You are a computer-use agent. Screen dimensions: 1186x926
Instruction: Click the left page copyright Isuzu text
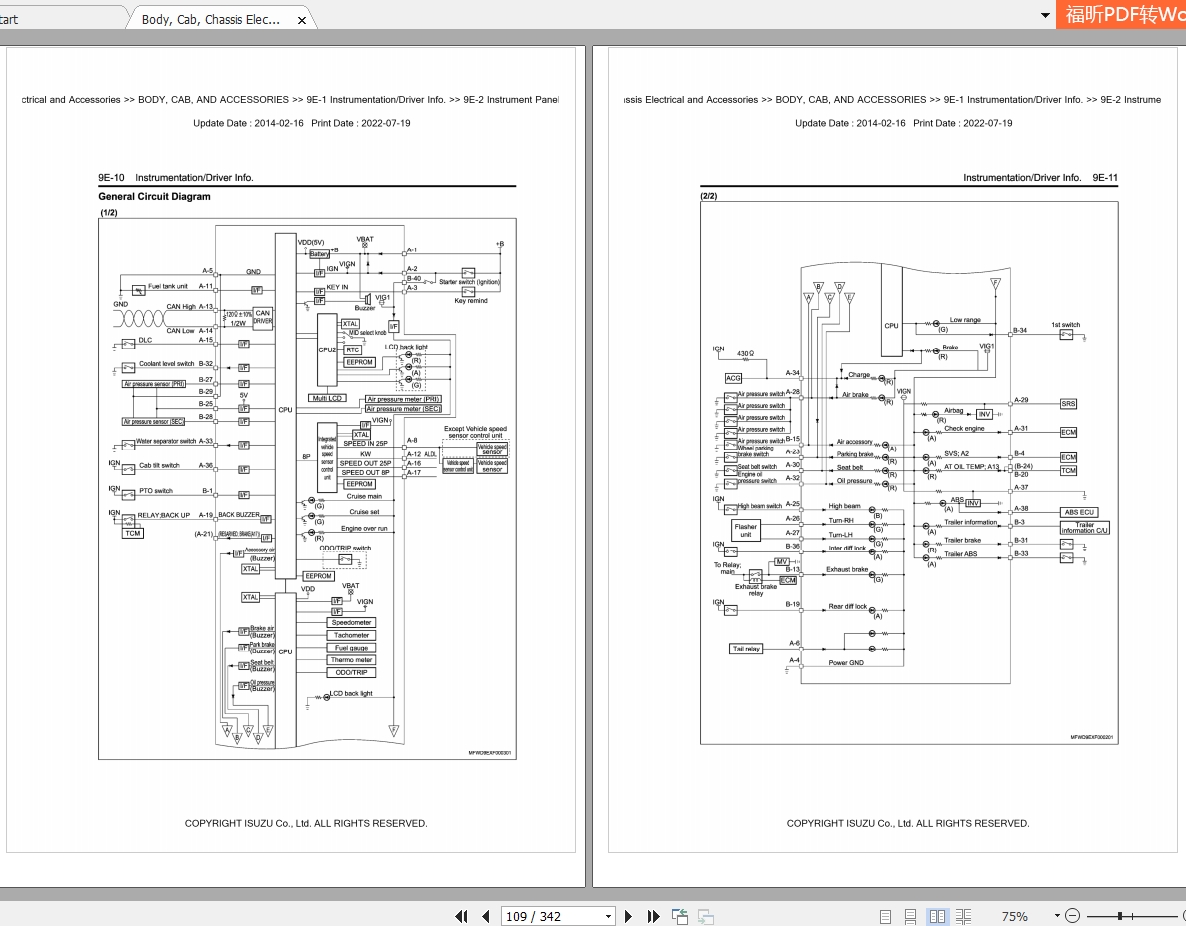point(306,823)
